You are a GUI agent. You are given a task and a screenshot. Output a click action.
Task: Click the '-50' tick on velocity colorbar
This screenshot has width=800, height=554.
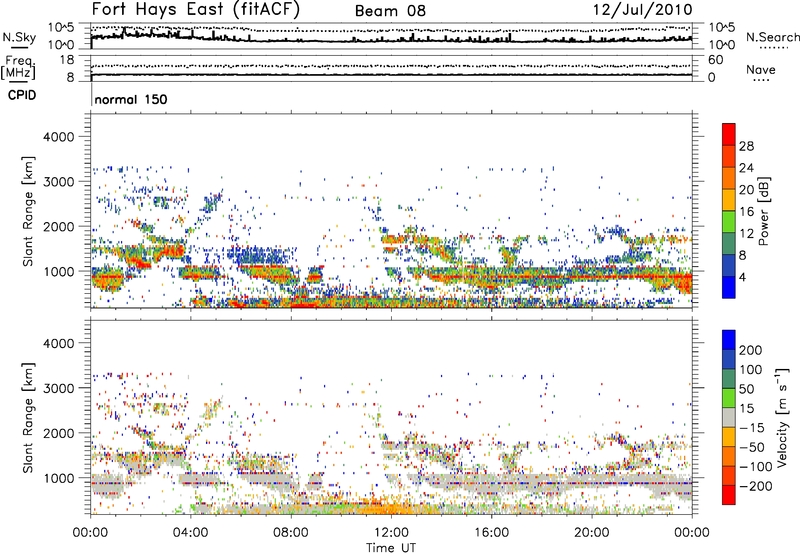coord(752,447)
